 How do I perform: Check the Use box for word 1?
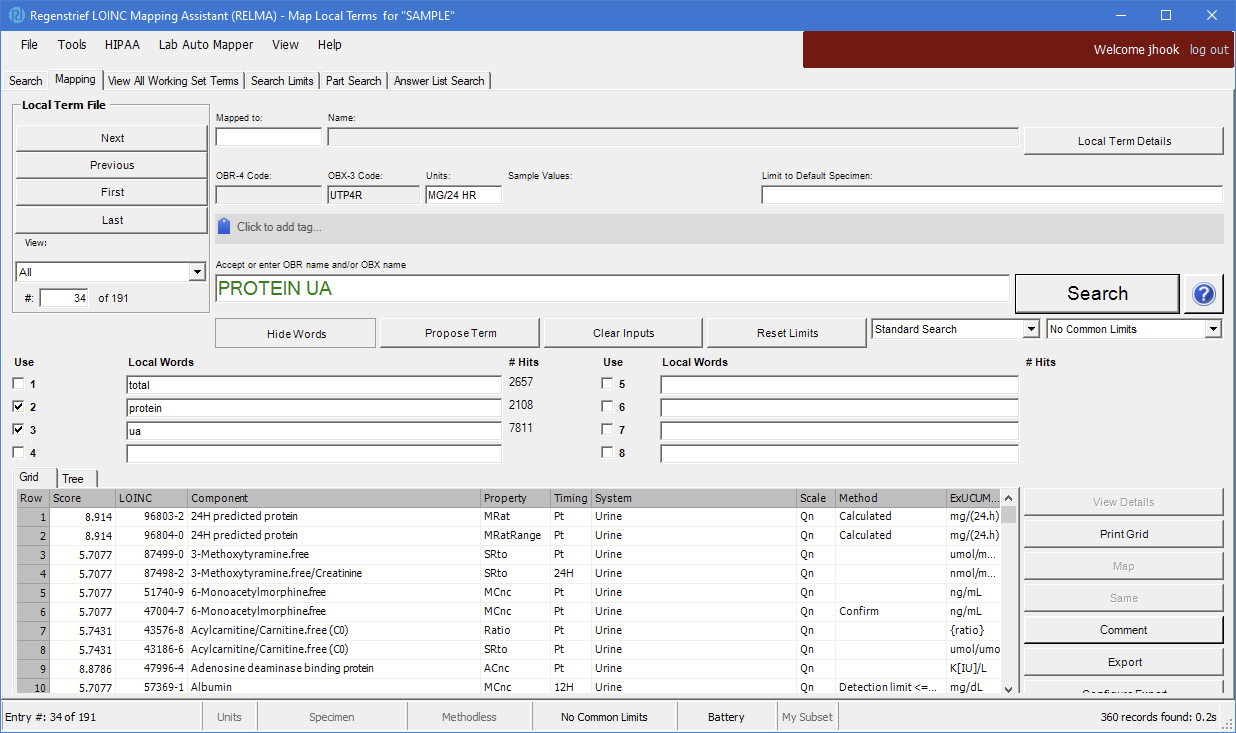tap(18, 384)
